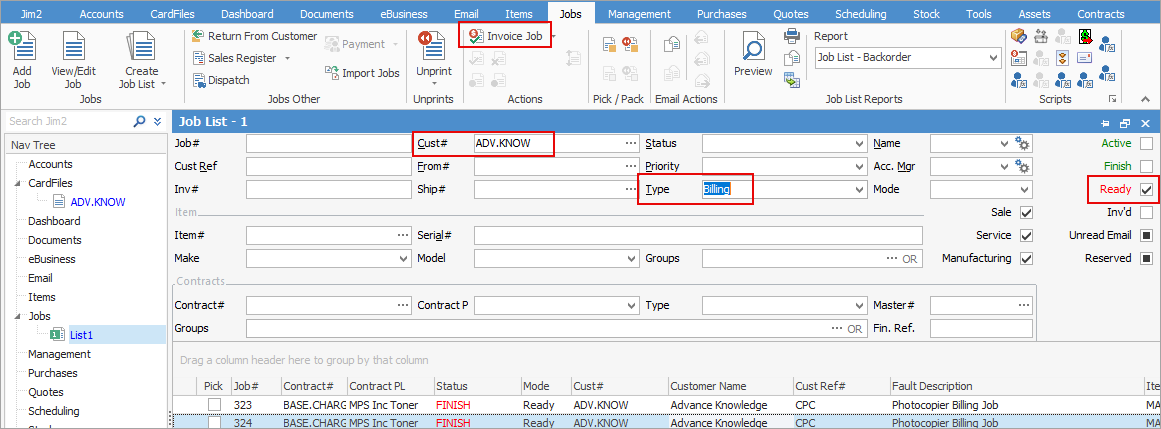Open the Model dropdown
Image resolution: width=1161 pixels, height=429 pixels.
pyautogui.click(x=632, y=259)
